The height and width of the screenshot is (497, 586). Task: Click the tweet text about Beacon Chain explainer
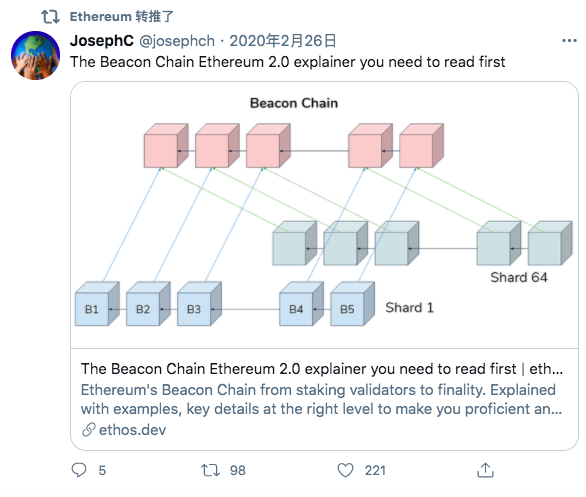pyautogui.click(x=287, y=62)
